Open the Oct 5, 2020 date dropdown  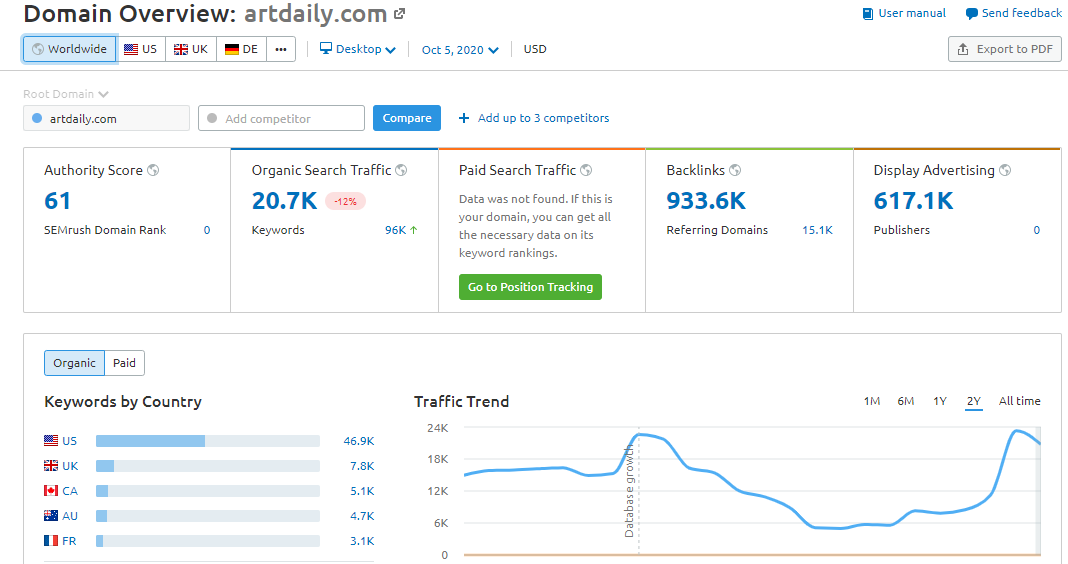tap(460, 50)
